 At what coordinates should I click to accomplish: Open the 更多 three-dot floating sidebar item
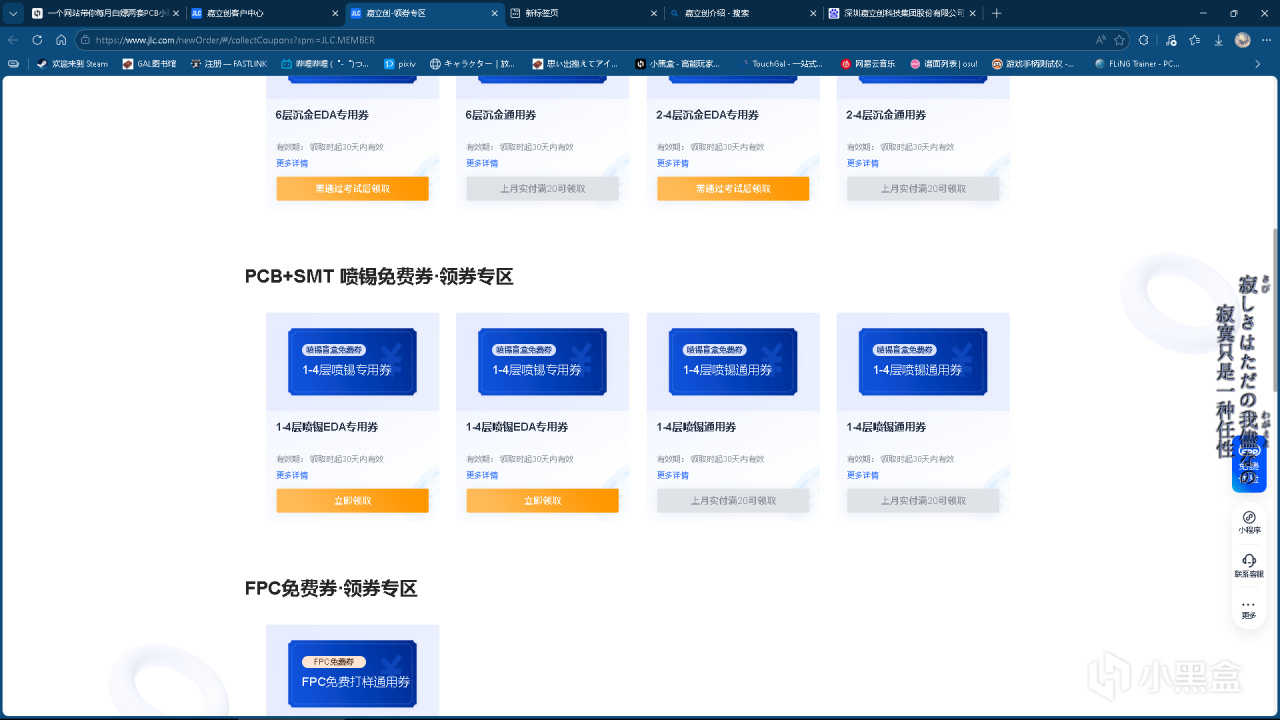(1249, 609)
